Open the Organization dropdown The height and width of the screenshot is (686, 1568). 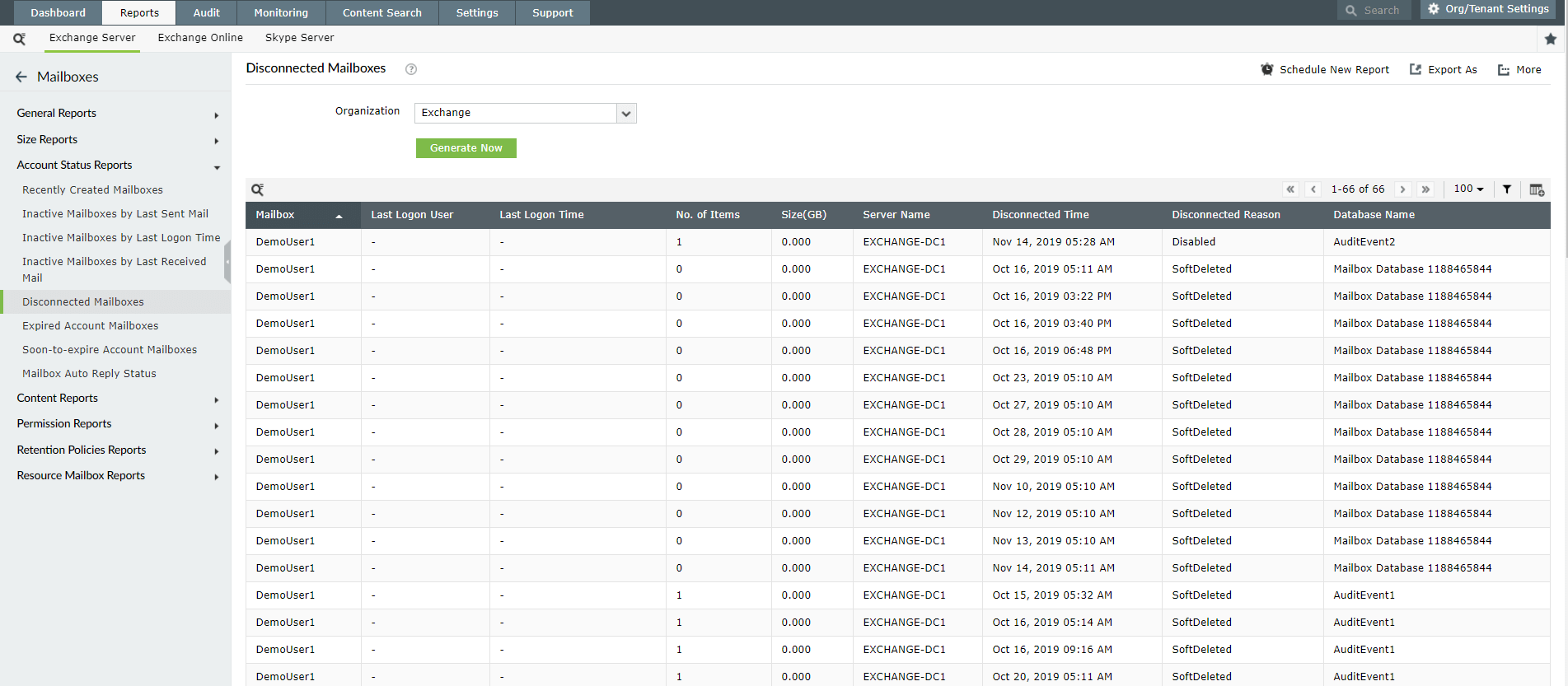[x=526, y=113]
